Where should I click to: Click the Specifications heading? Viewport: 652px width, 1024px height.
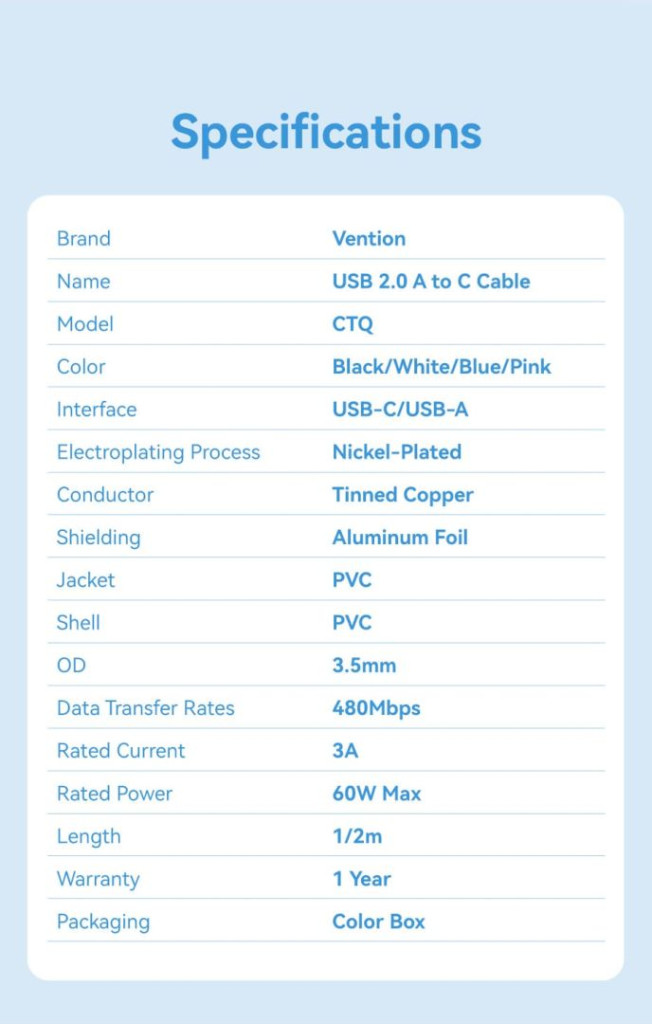click(x=326, y=133)
